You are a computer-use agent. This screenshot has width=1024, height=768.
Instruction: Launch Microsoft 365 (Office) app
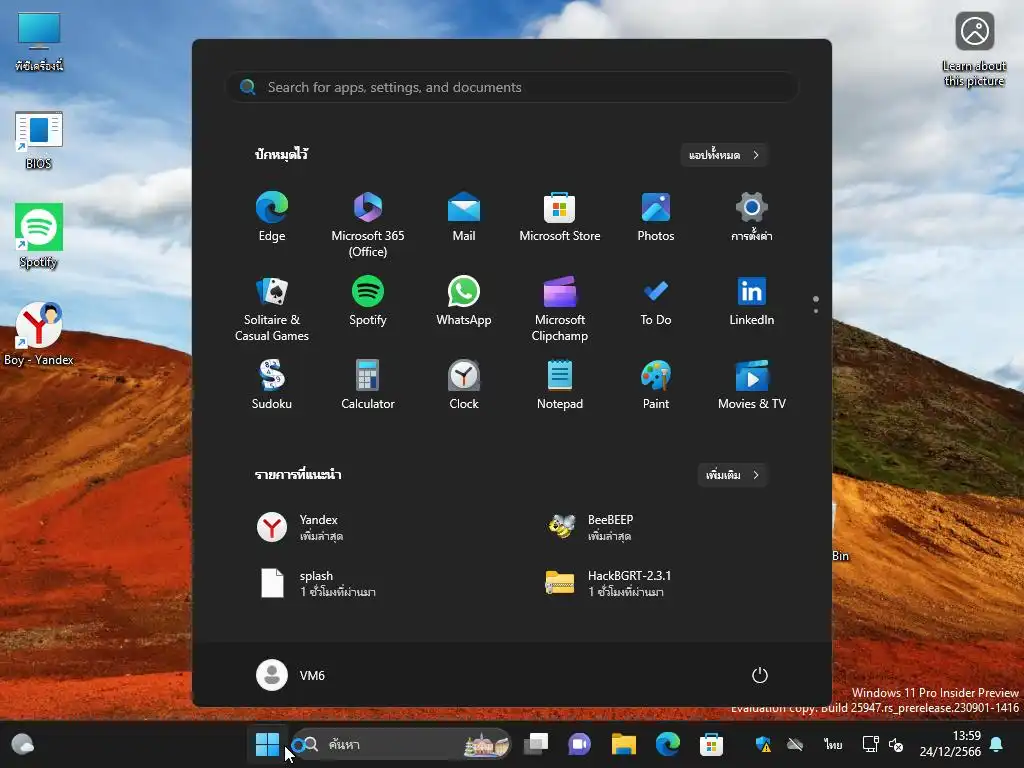[368, 225]
